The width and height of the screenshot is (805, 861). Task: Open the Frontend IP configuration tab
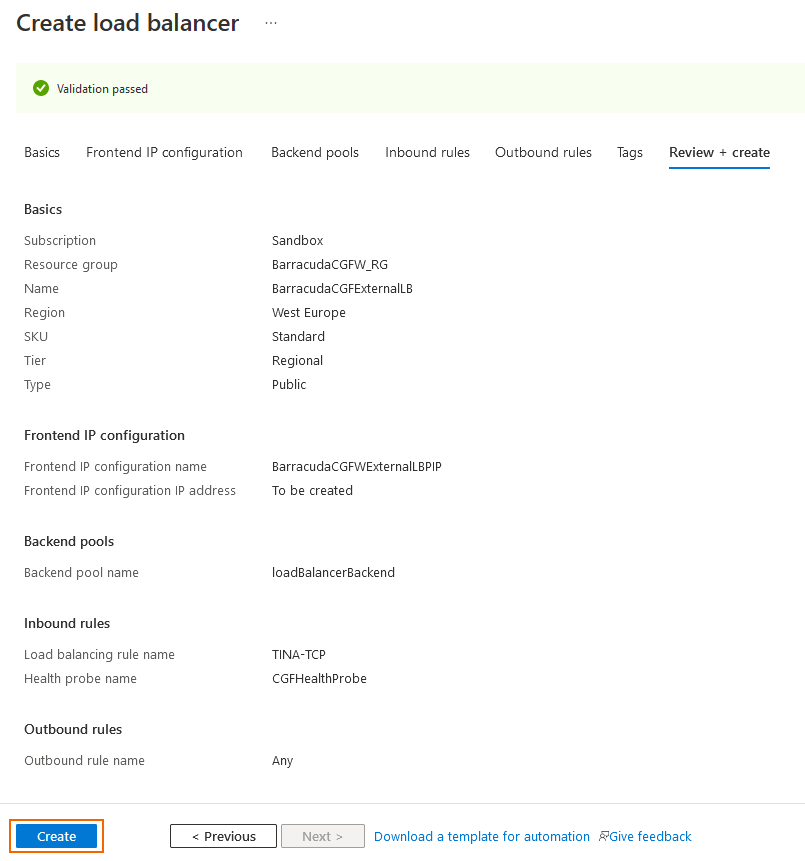164,152
